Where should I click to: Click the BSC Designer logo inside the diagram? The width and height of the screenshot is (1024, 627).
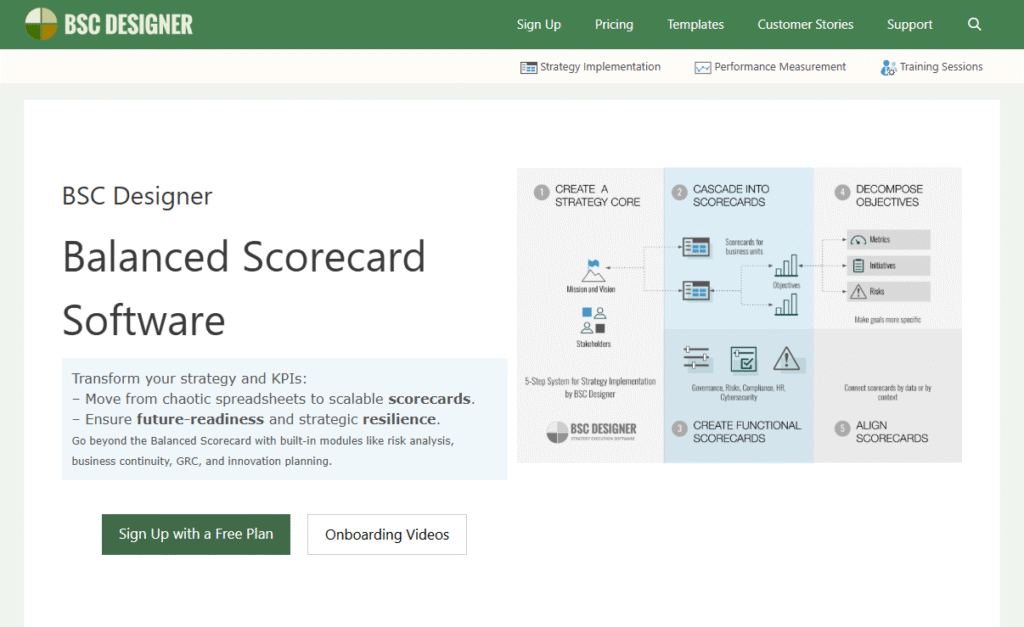click(x=592, y=431)
